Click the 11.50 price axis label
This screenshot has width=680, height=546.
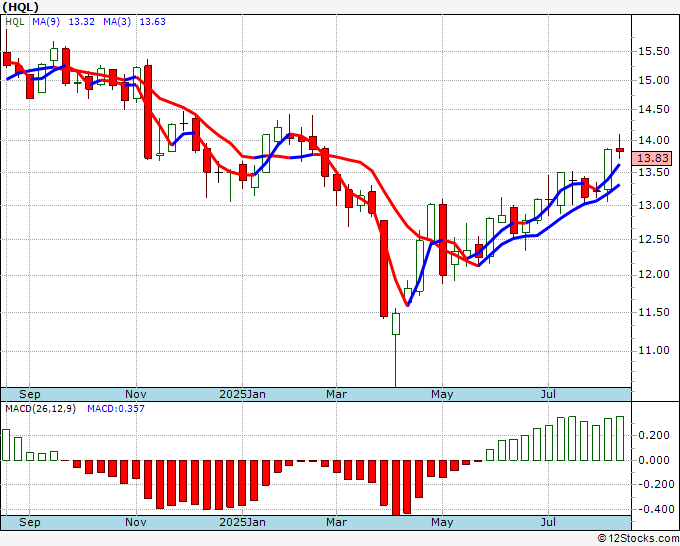654,312
